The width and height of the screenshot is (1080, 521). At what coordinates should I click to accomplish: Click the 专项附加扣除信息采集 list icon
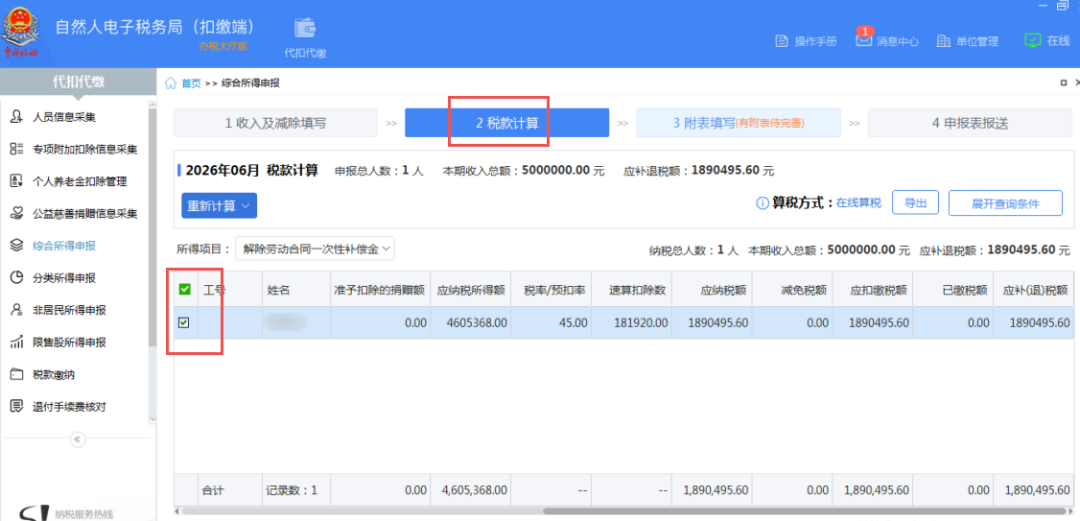tap(17, 149)
